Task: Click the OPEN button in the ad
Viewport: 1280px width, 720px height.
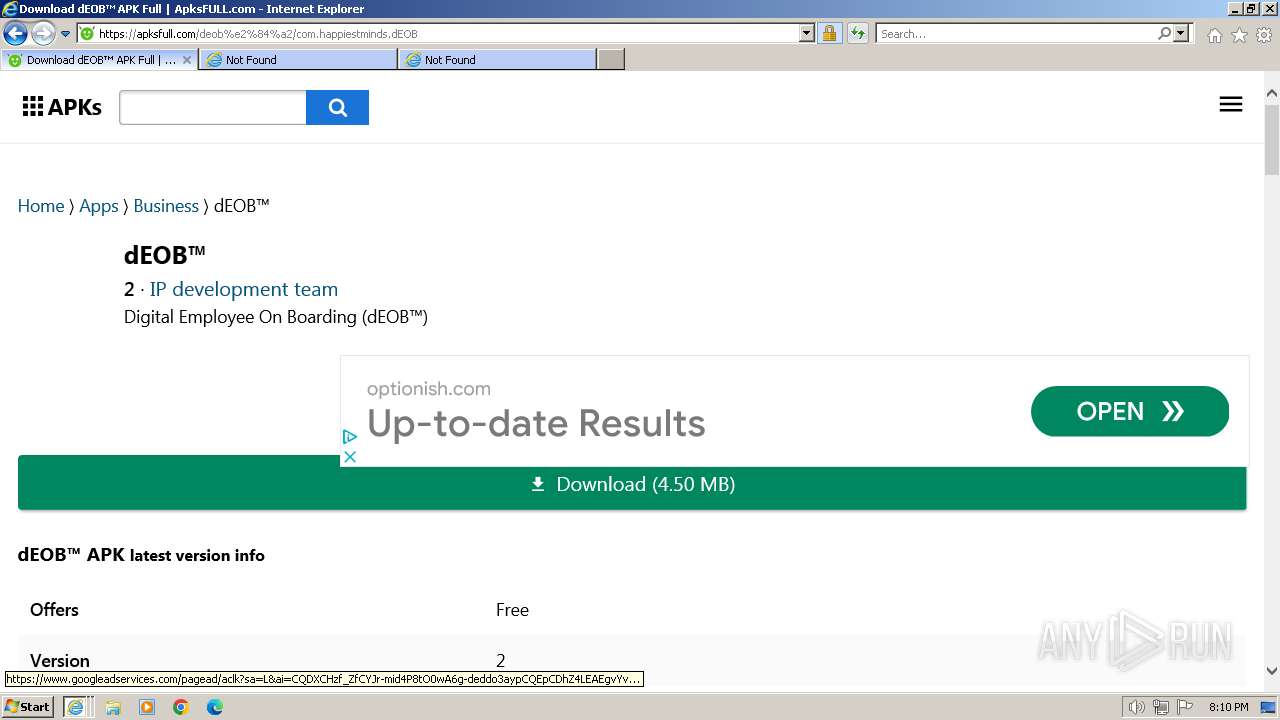Action: click(1130, 411)
